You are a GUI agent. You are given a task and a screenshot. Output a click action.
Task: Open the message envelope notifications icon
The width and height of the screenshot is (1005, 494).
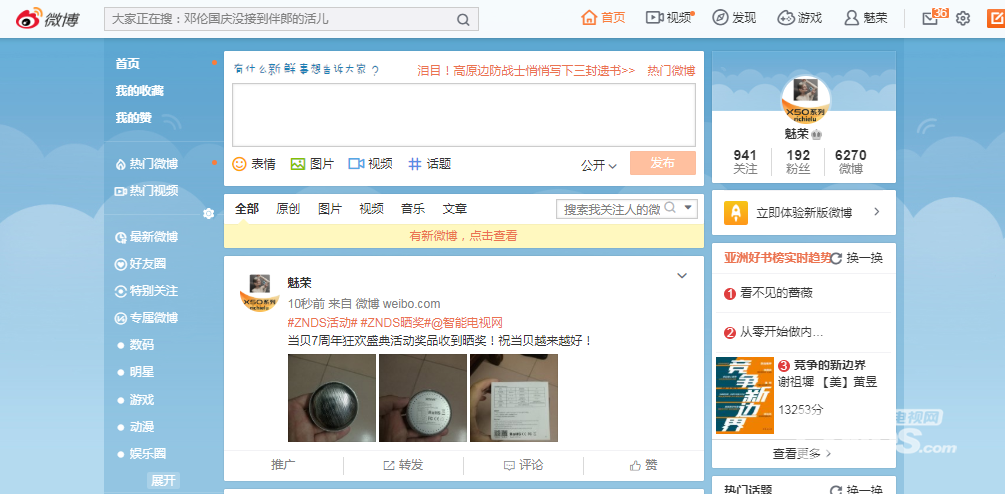[930, 19]
